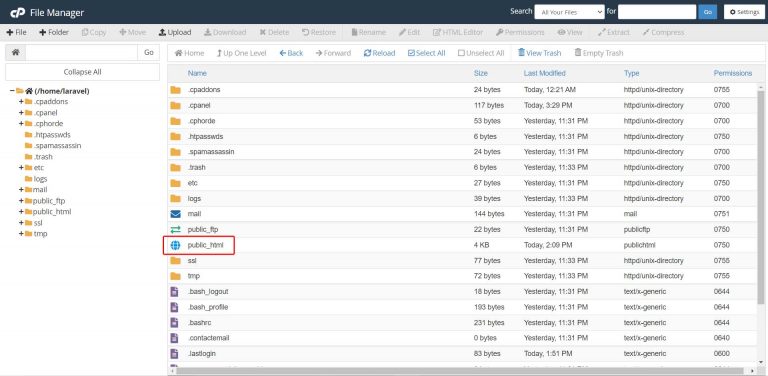The width and height of the screenshot is (768, 376).
Task: Open View Trash
Action: (539, 53)
